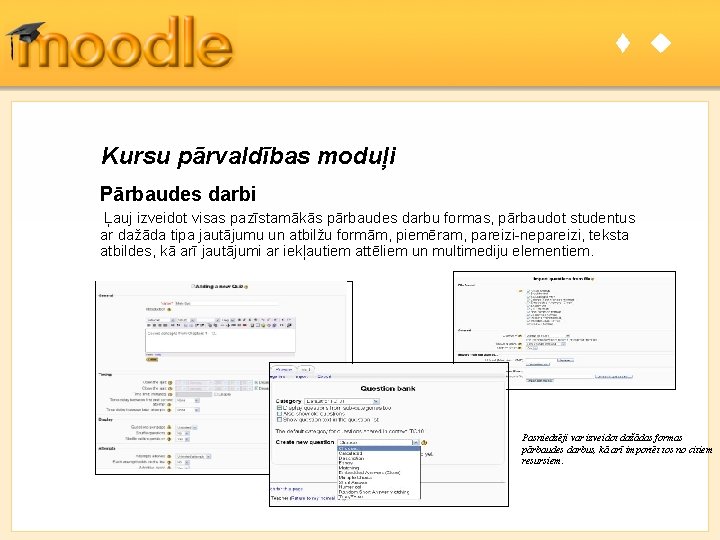The height and width of the screenshot is (540, 720).
Task: Click help icon next to Introduction label
Action: pos(169,309)
